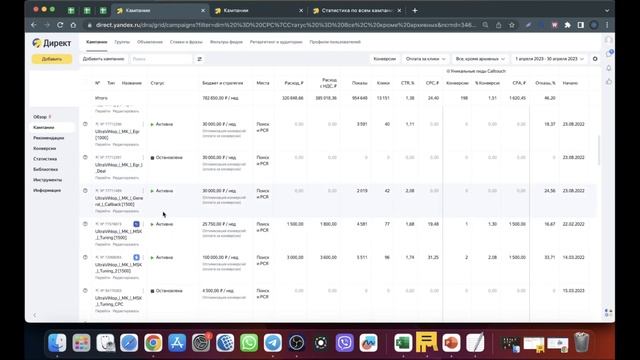This screenshot has height=360, width=640.
Task: Open three-dot menu of Egr _Deal campaign
Action: point(143,158)
